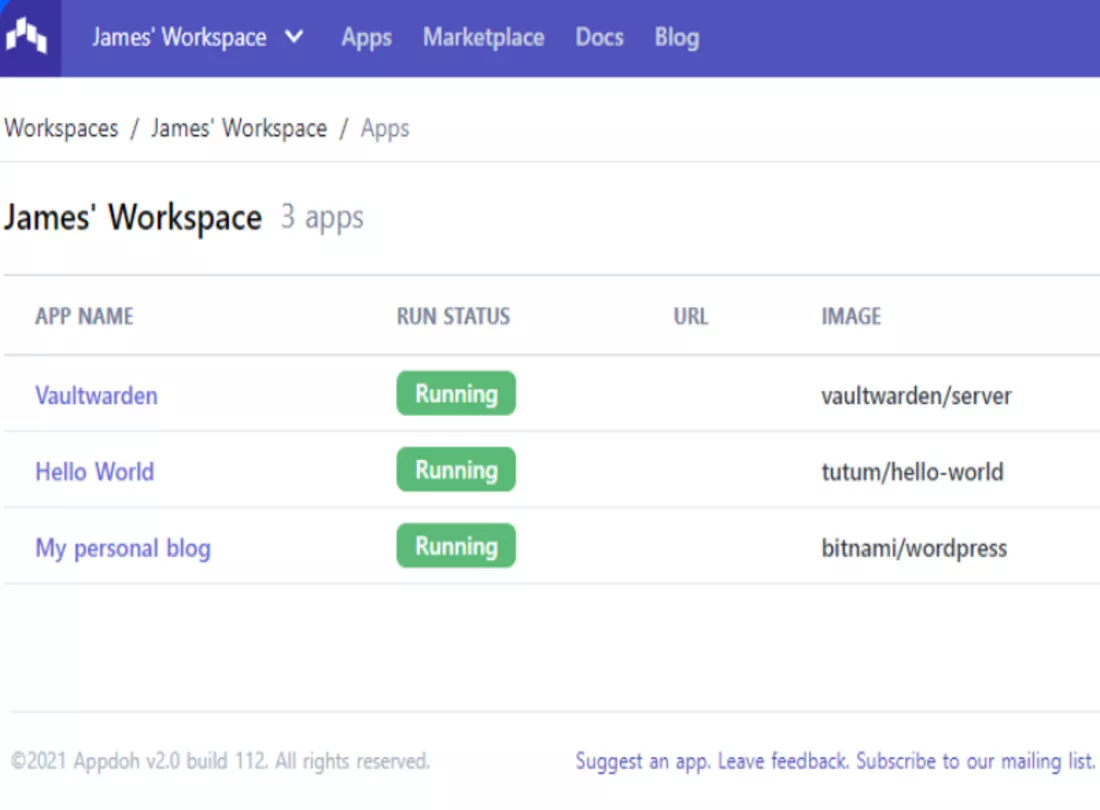1100x810 pixels.
Task: Select James' Workspace in the breadcrumb
Action: coord(239,129)
